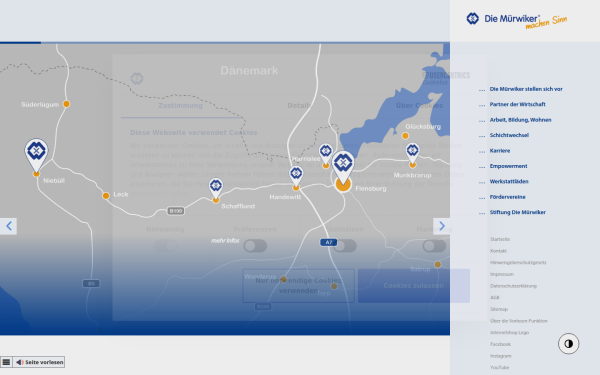Click the Dänemark label on the map

(249, 71)
